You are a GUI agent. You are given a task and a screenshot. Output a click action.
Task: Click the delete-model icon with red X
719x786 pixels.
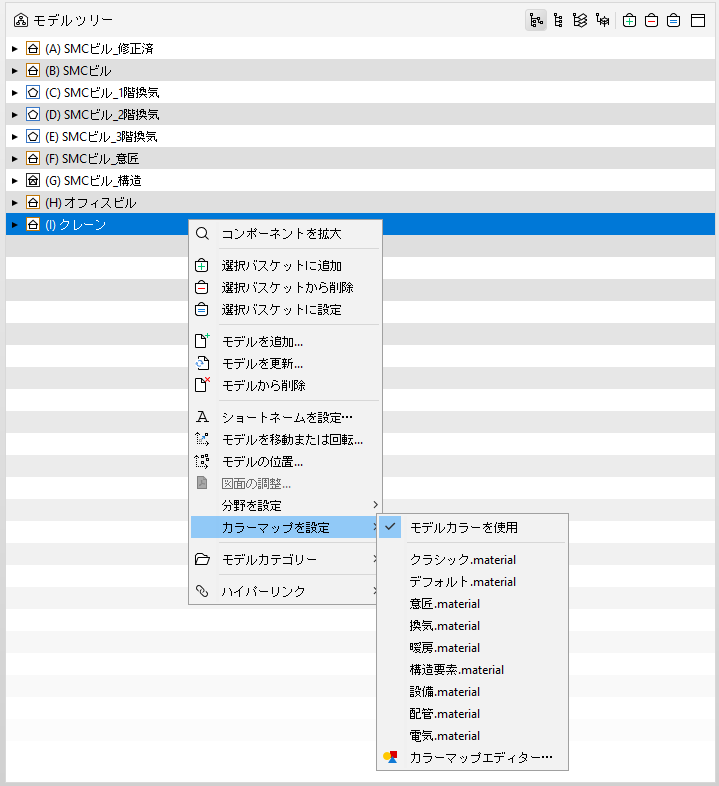pos(202,385)
